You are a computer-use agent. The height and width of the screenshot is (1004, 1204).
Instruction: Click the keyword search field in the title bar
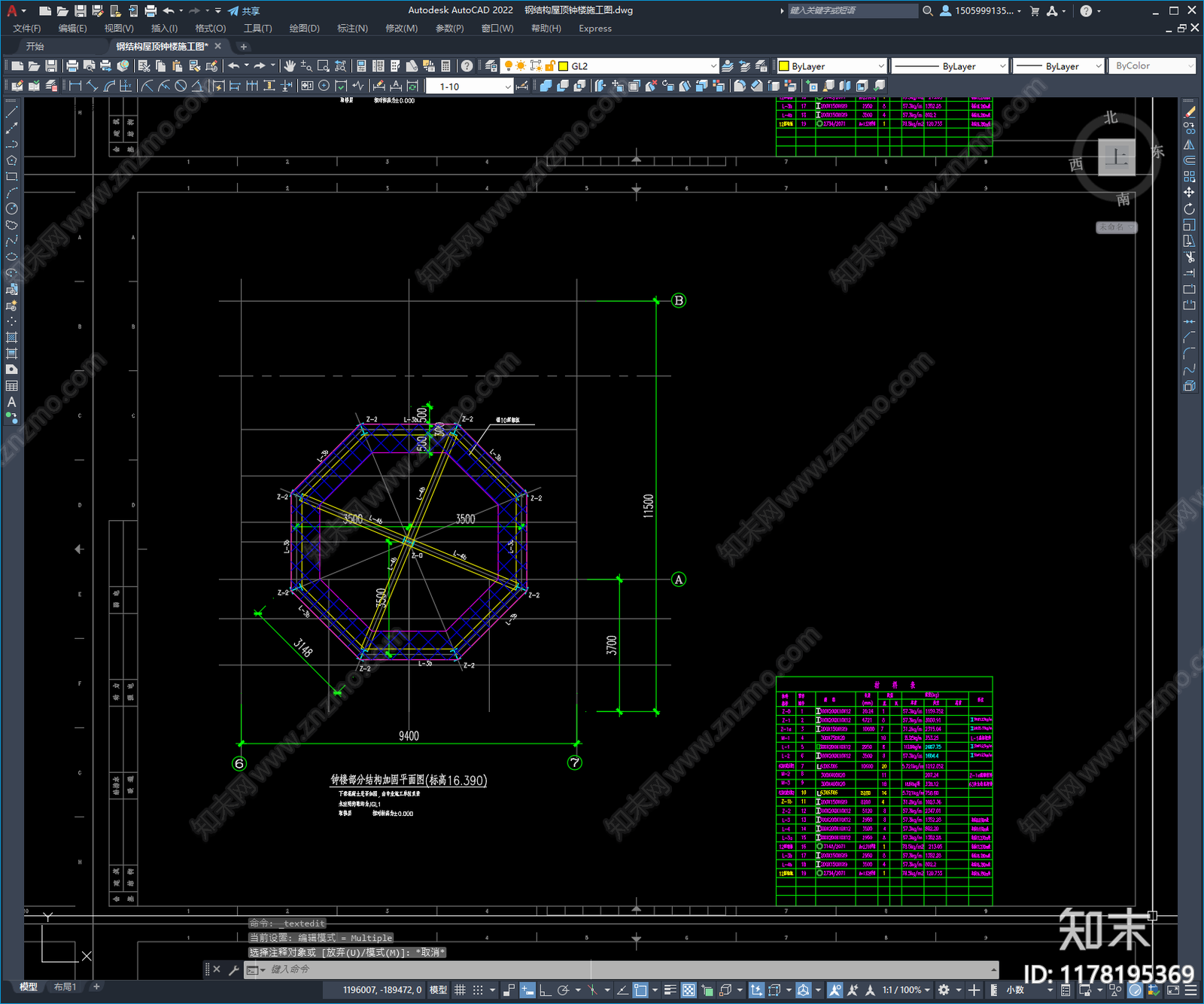click(x=853, y=11)
